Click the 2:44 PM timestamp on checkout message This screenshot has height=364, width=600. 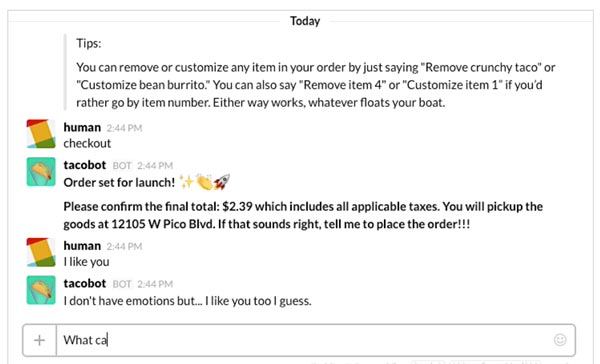tap(124, 128)
